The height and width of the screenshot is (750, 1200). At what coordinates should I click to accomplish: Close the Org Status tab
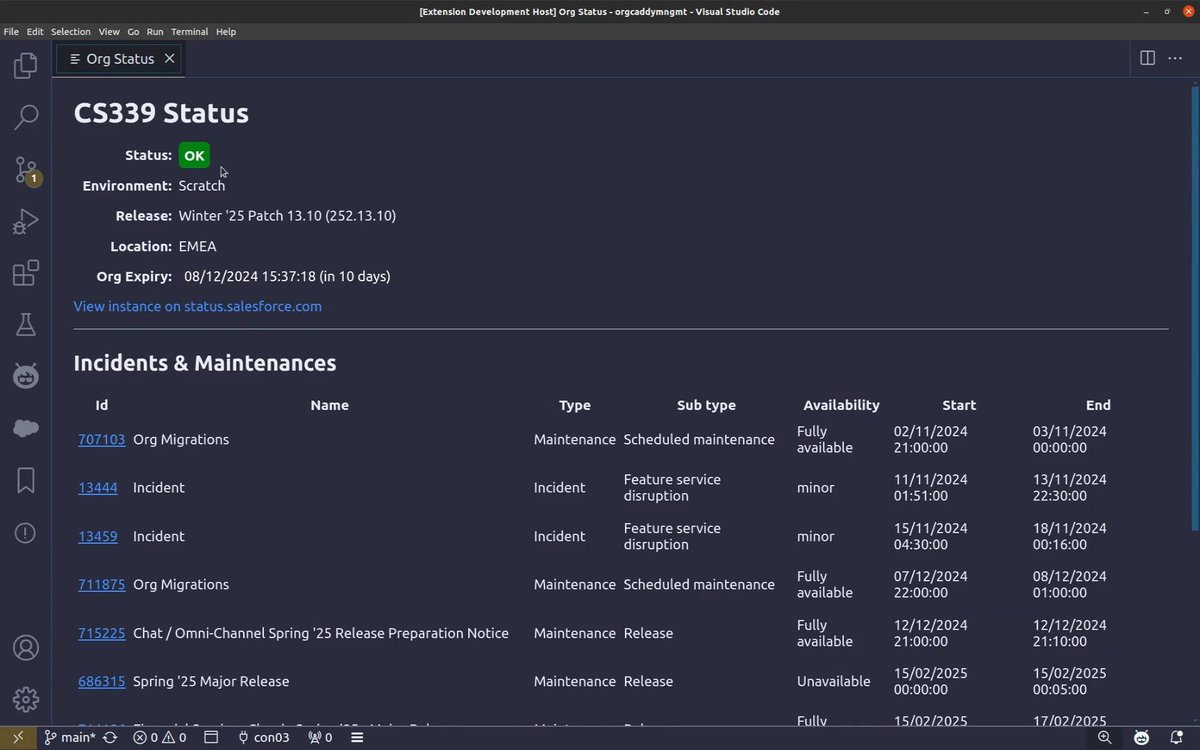169,58
